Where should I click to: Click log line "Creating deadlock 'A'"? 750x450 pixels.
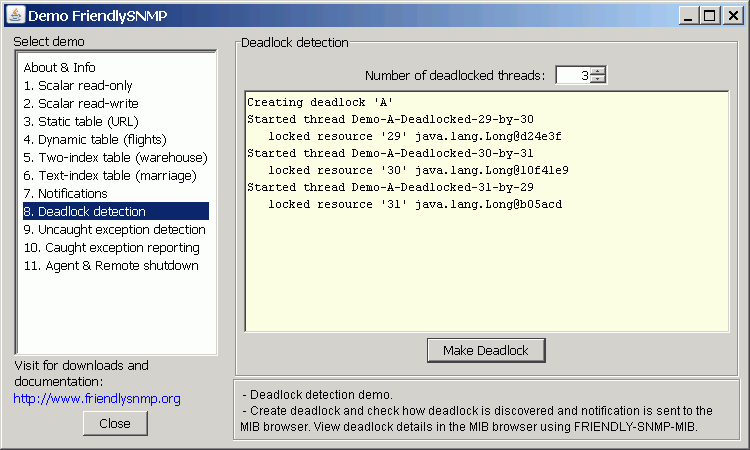320,102
